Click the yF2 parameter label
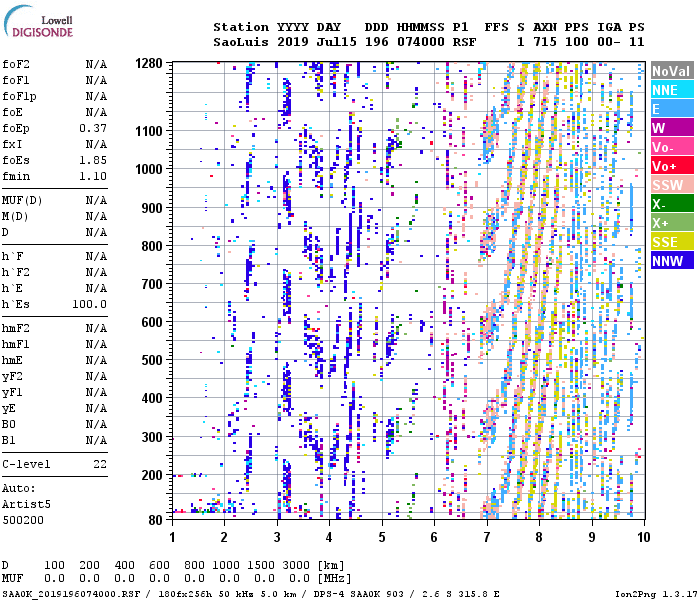The height and width of the screenshot is (600, 700). [x=12, y=377]
